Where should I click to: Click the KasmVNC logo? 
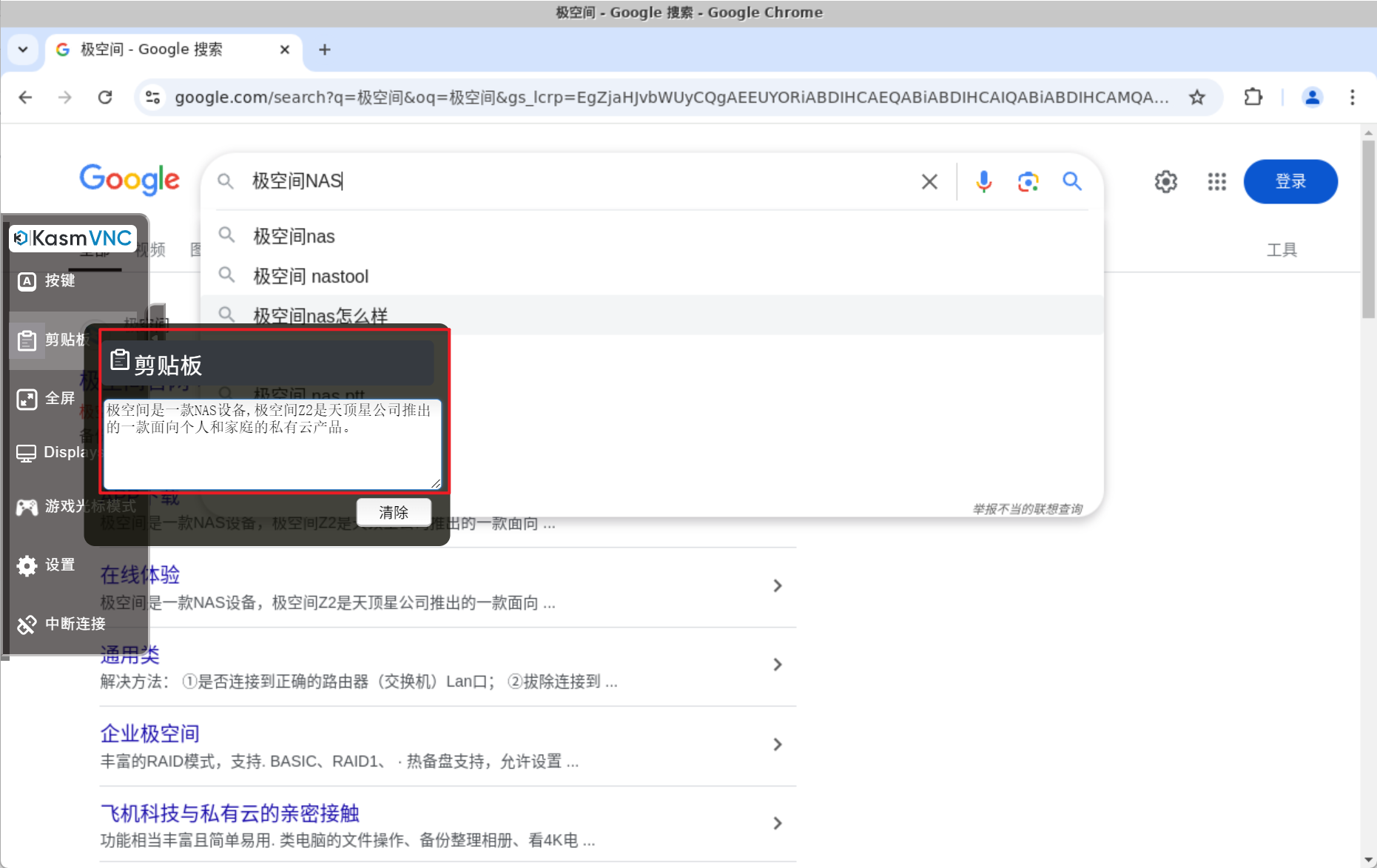pyautogui.click(x=73, y=238)
